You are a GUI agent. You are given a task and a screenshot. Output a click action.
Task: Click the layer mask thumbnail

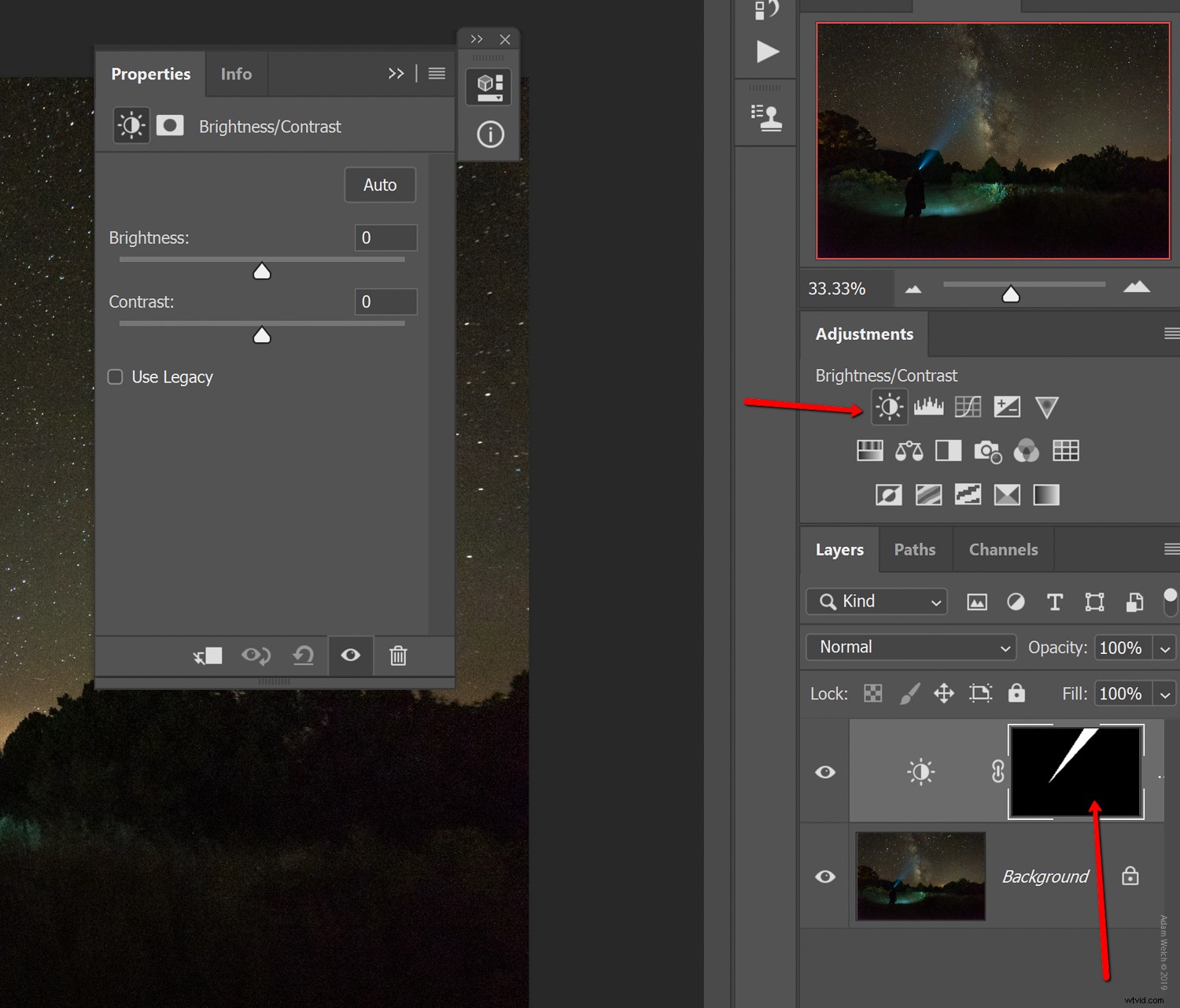1075,771
